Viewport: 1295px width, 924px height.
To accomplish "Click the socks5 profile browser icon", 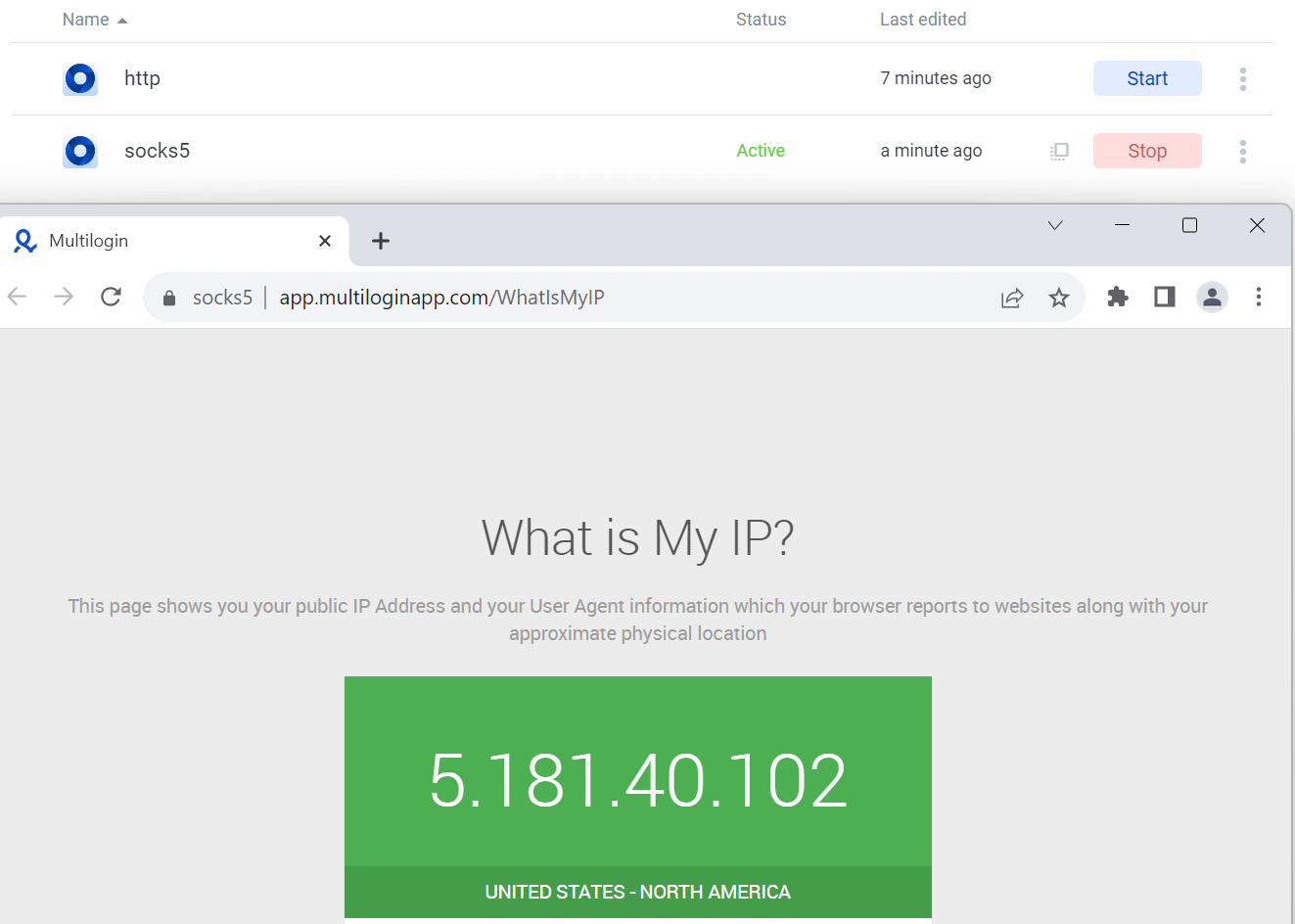I will click(x=80, y=151).
